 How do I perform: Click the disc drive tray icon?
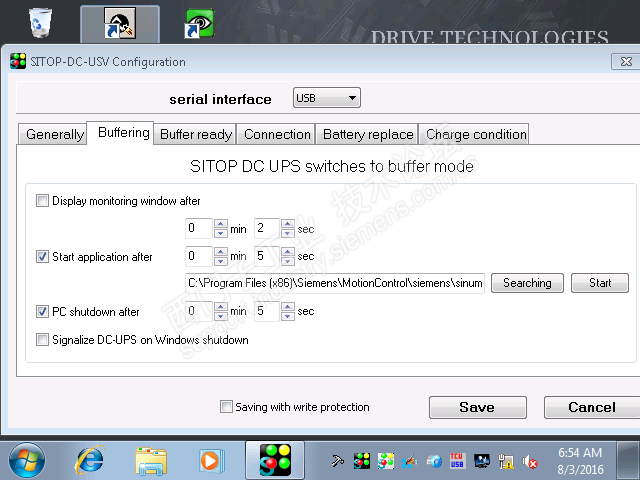pos(434,461)
